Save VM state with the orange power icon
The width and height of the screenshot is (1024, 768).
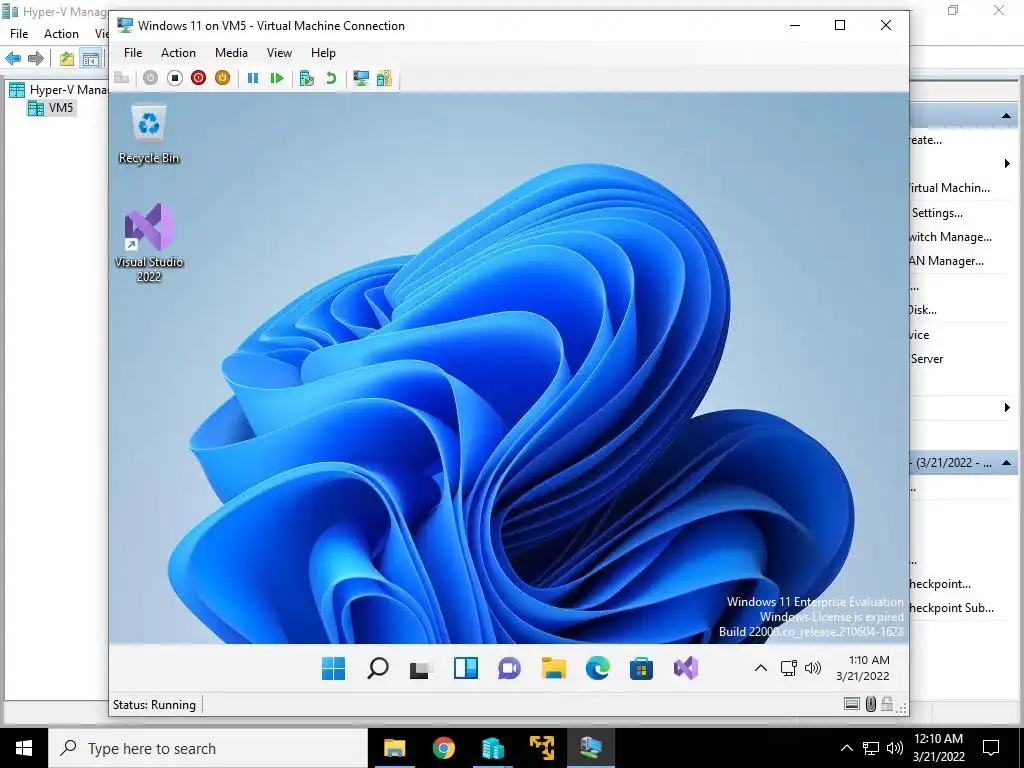click(x=223, y=78)
